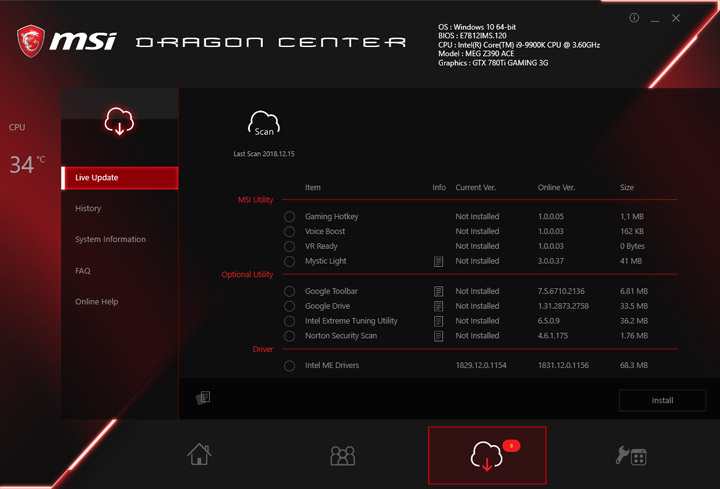Click the Mystic Light item name

(x=326, y=261)
